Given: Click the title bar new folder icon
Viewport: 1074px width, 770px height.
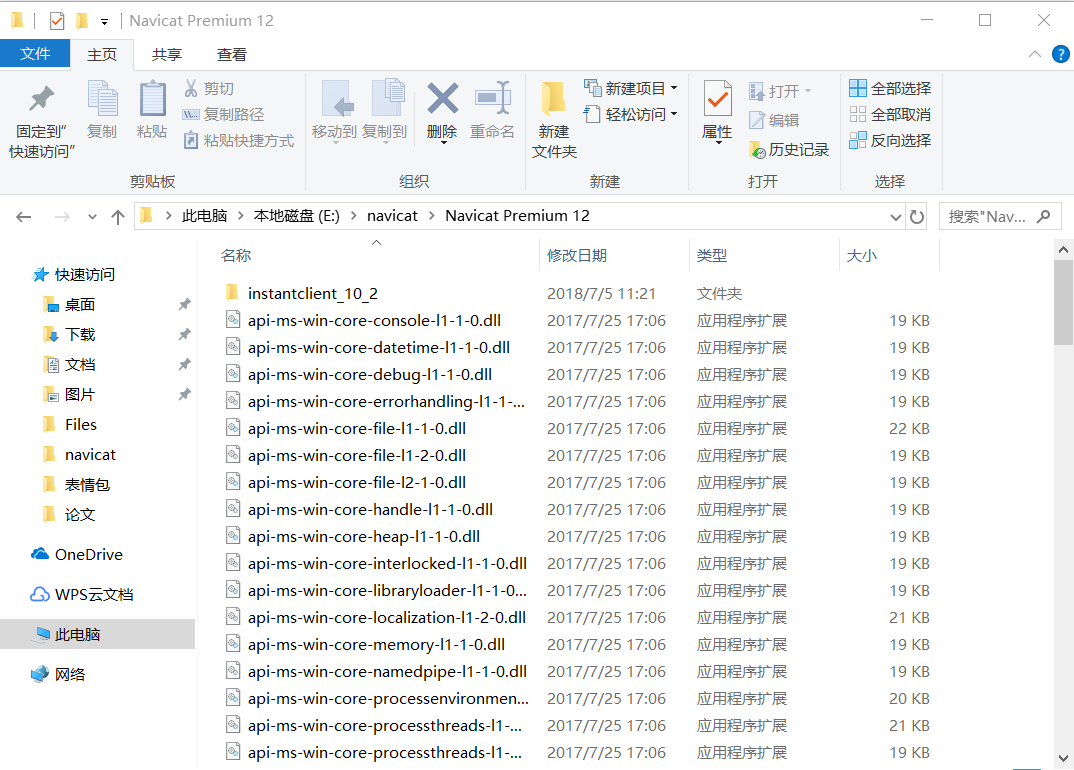Looking at the screenshot, I should [x=82, y=21].
